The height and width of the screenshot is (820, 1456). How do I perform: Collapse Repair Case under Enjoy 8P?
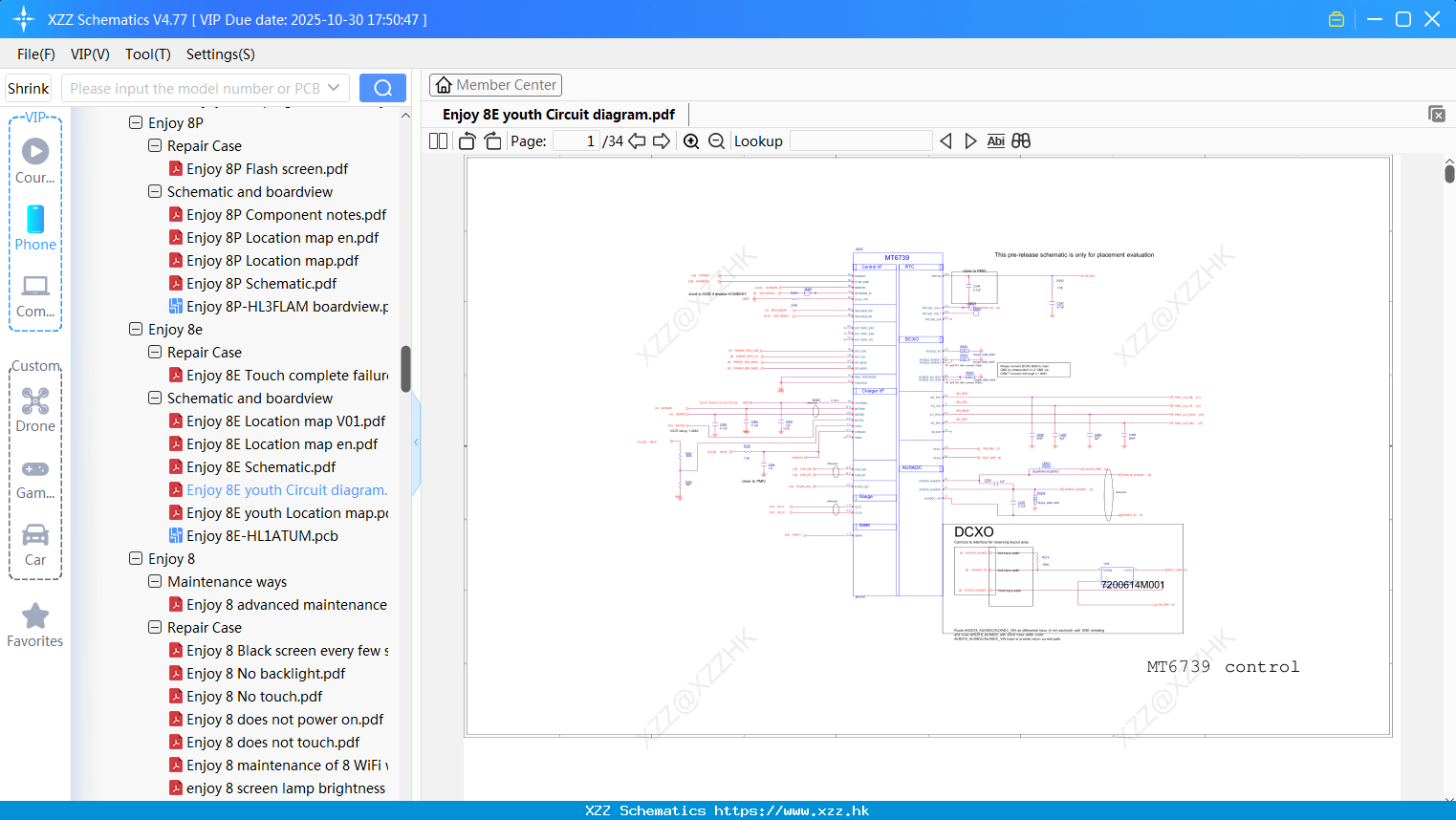(x=155, y=145)
